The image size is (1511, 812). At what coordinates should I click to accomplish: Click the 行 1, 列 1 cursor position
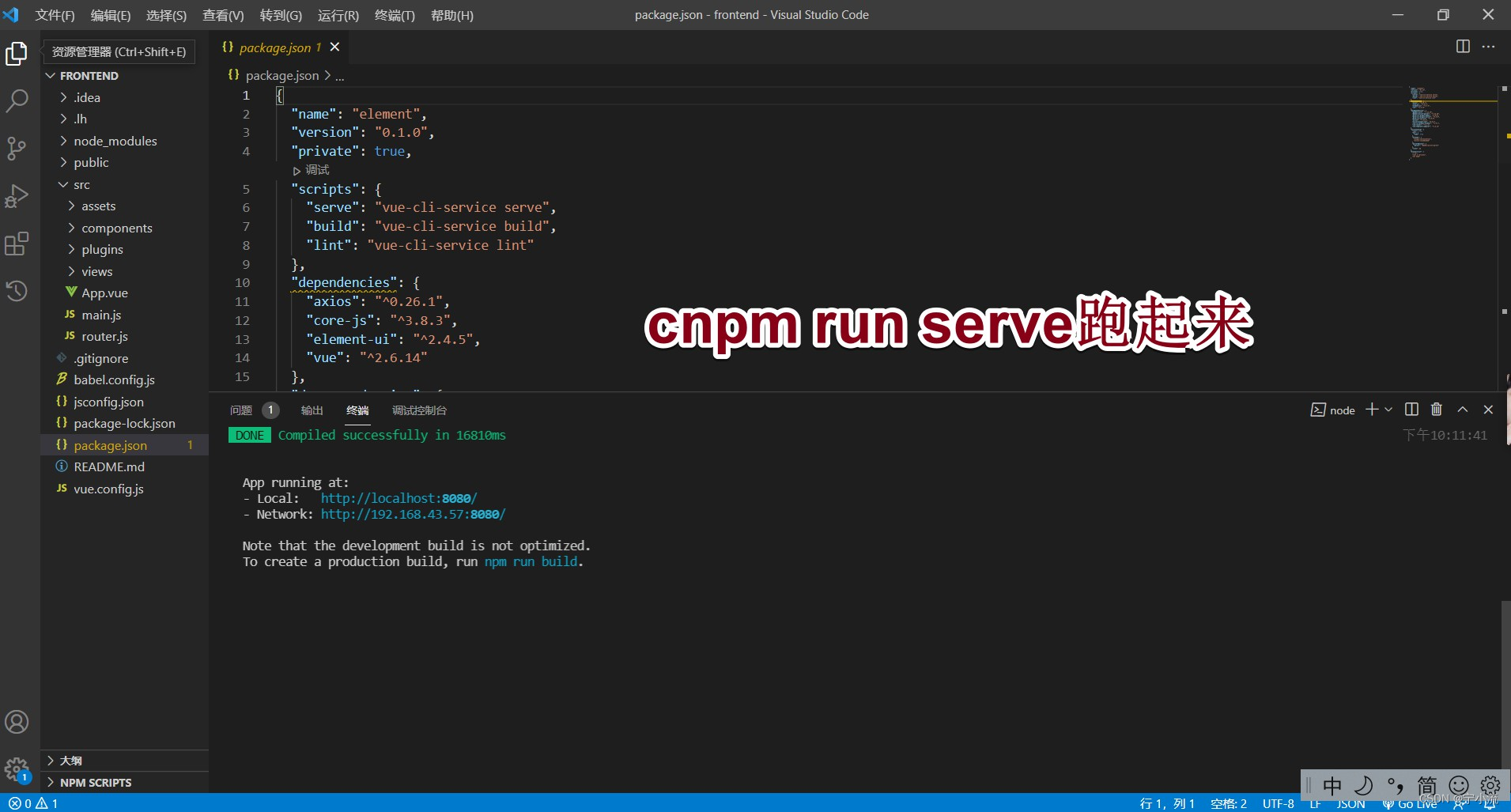point(1167,803)
